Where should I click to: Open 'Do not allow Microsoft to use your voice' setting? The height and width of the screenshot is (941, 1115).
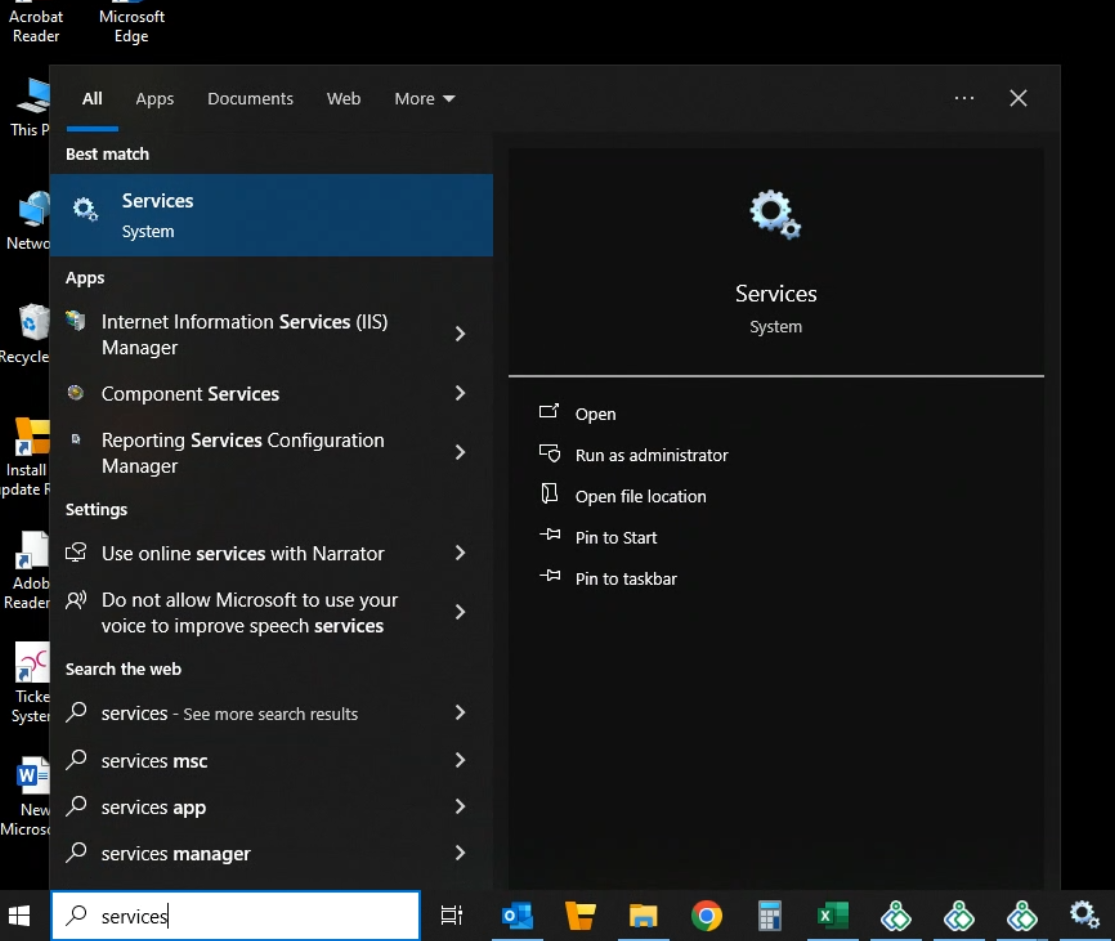point(250,612)
